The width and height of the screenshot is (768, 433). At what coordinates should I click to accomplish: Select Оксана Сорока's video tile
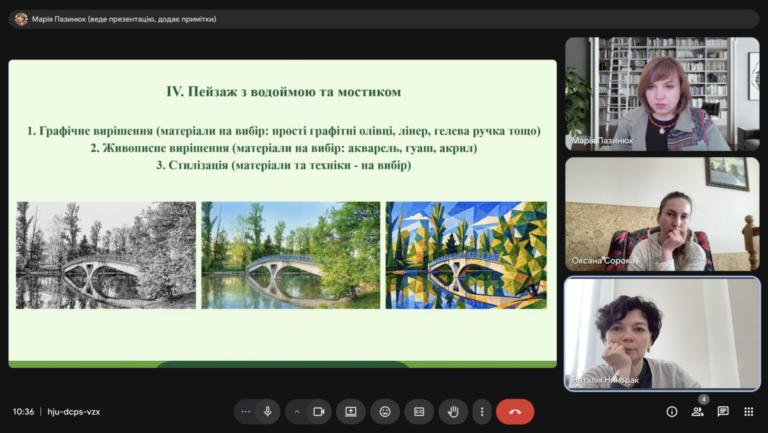pyautogui.click(x=662, y=214)
